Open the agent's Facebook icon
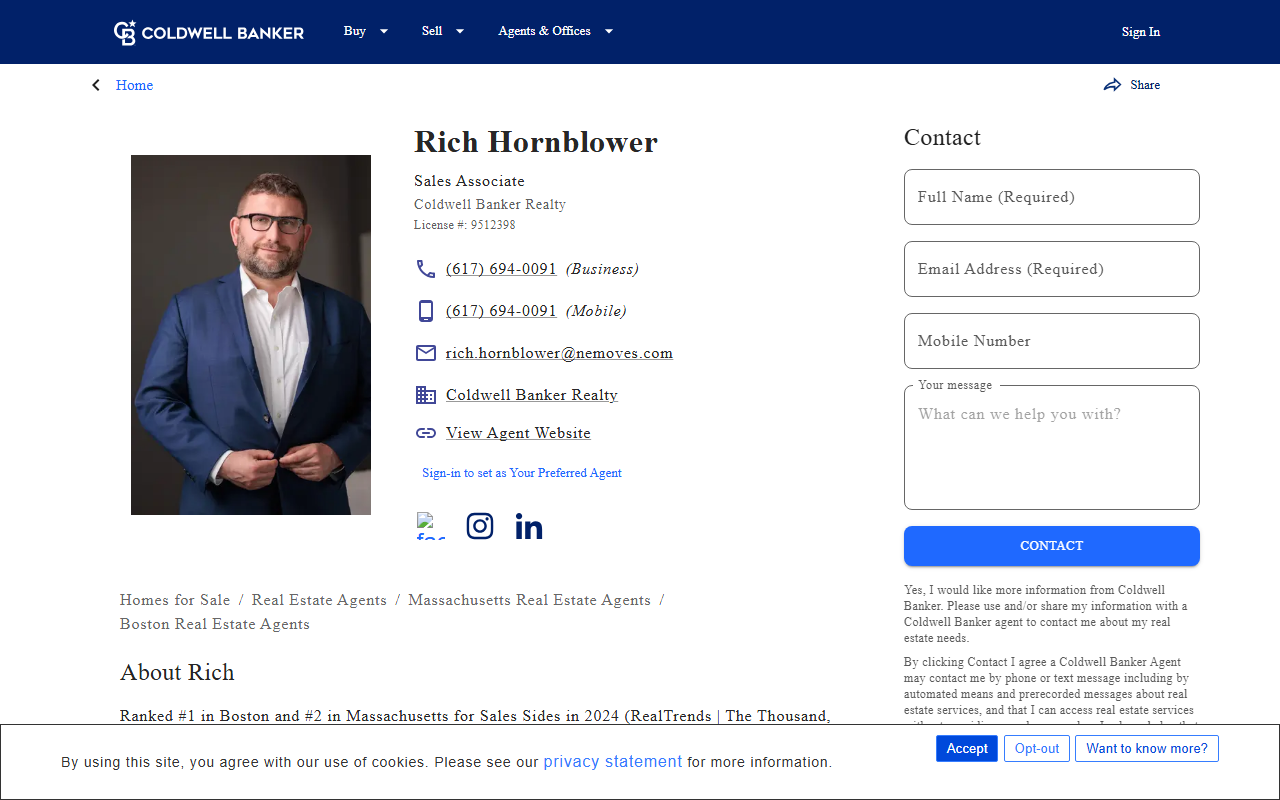This screenshot has height=800, width=1280. coord(431,526)
